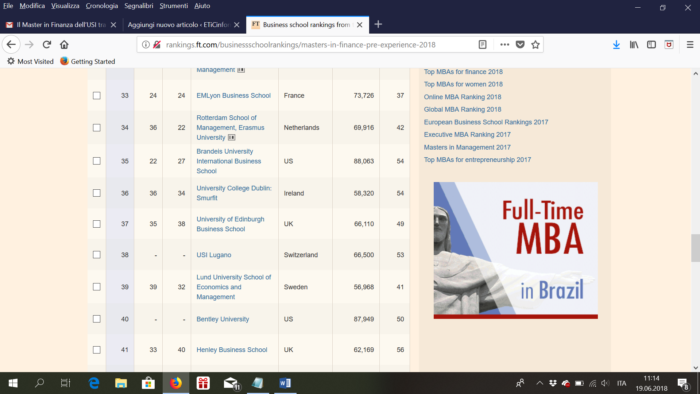Click the forward navigation arrow
This screenshot has height=394, width=700.
pyautogui.click(x=29, y=45)
